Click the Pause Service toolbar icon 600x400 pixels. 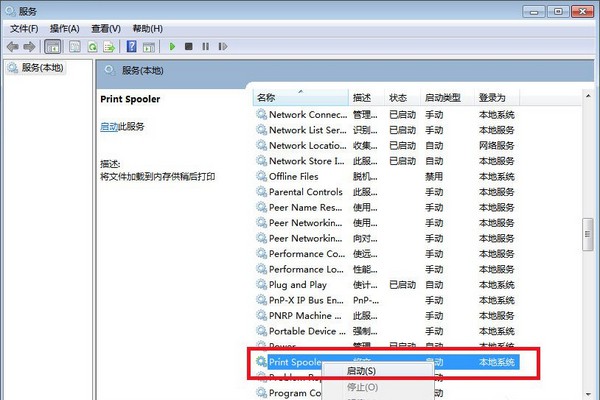(x=204, y=46)
